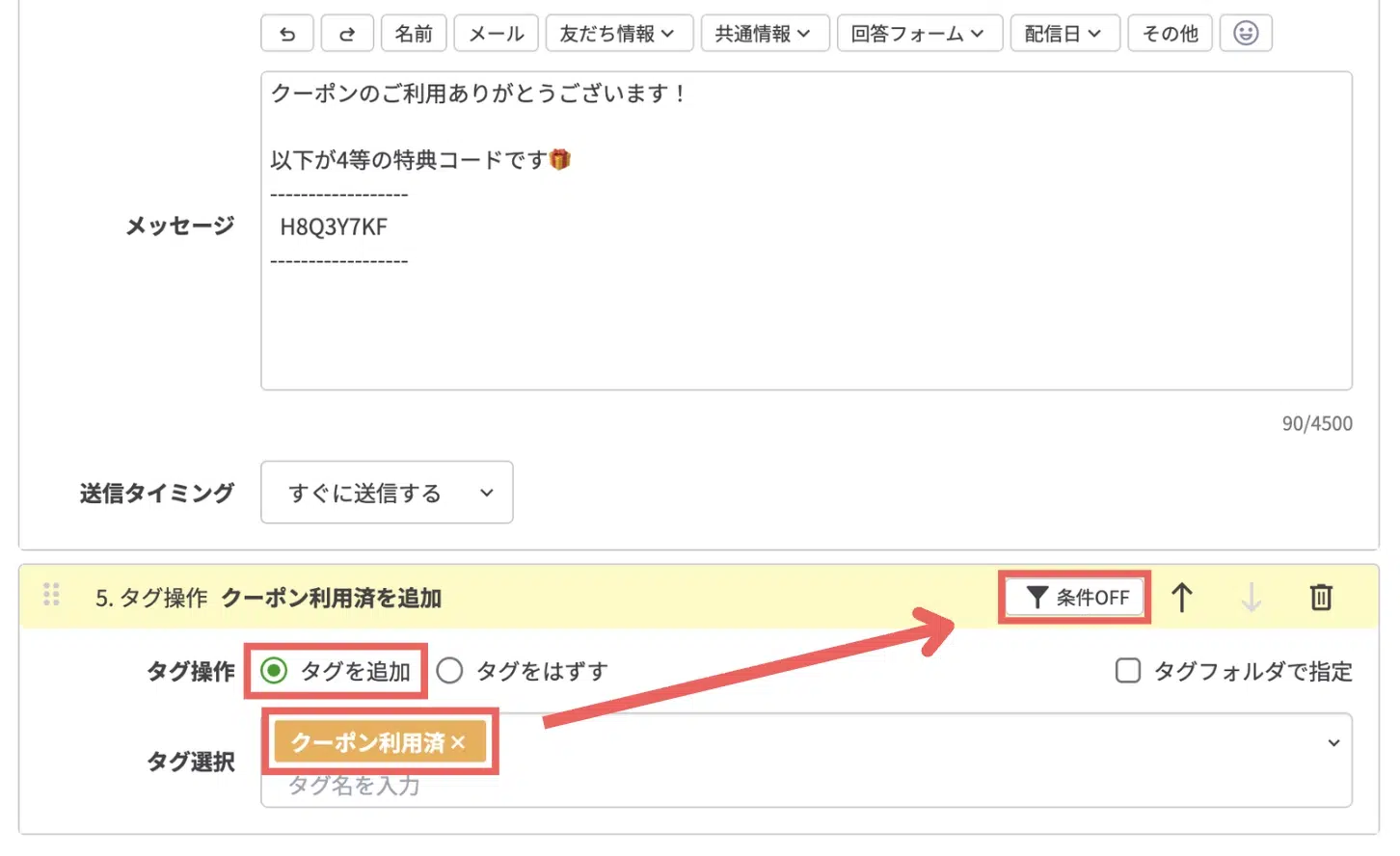Click the タグ名を入力 input field
Viewport: 1400px width, 856px height.
pyautogui.click(x=806, y=786)
